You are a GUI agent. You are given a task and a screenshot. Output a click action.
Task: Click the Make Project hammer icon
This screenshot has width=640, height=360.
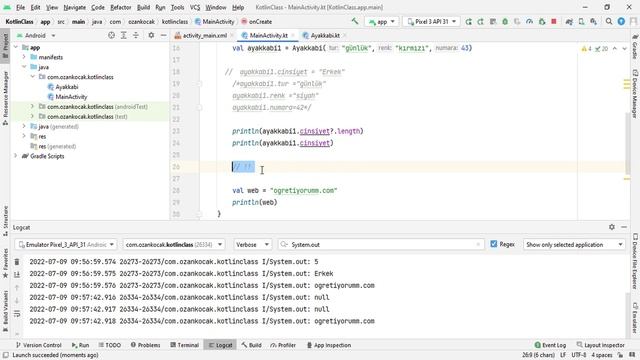pos(355,21)
